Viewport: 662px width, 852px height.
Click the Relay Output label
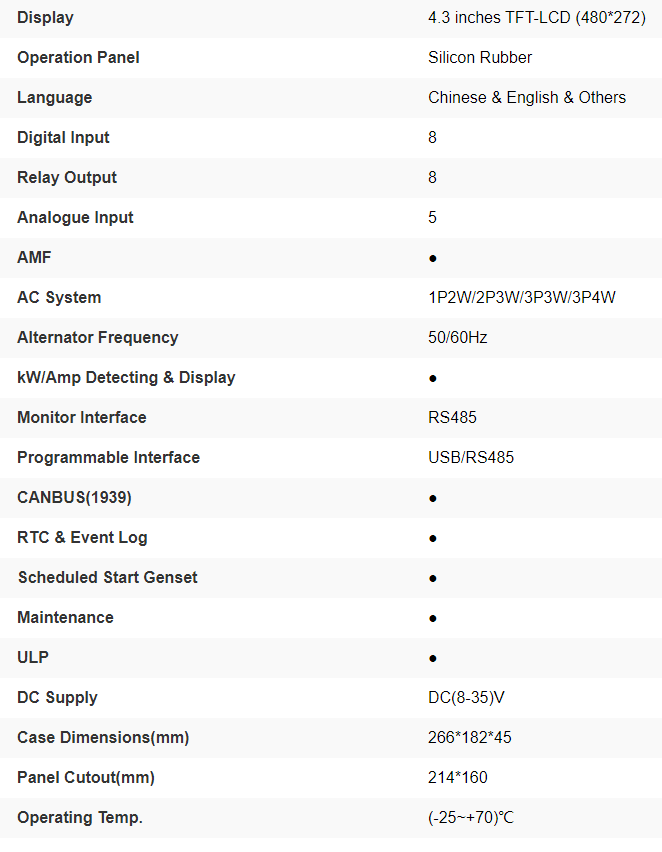67,177
